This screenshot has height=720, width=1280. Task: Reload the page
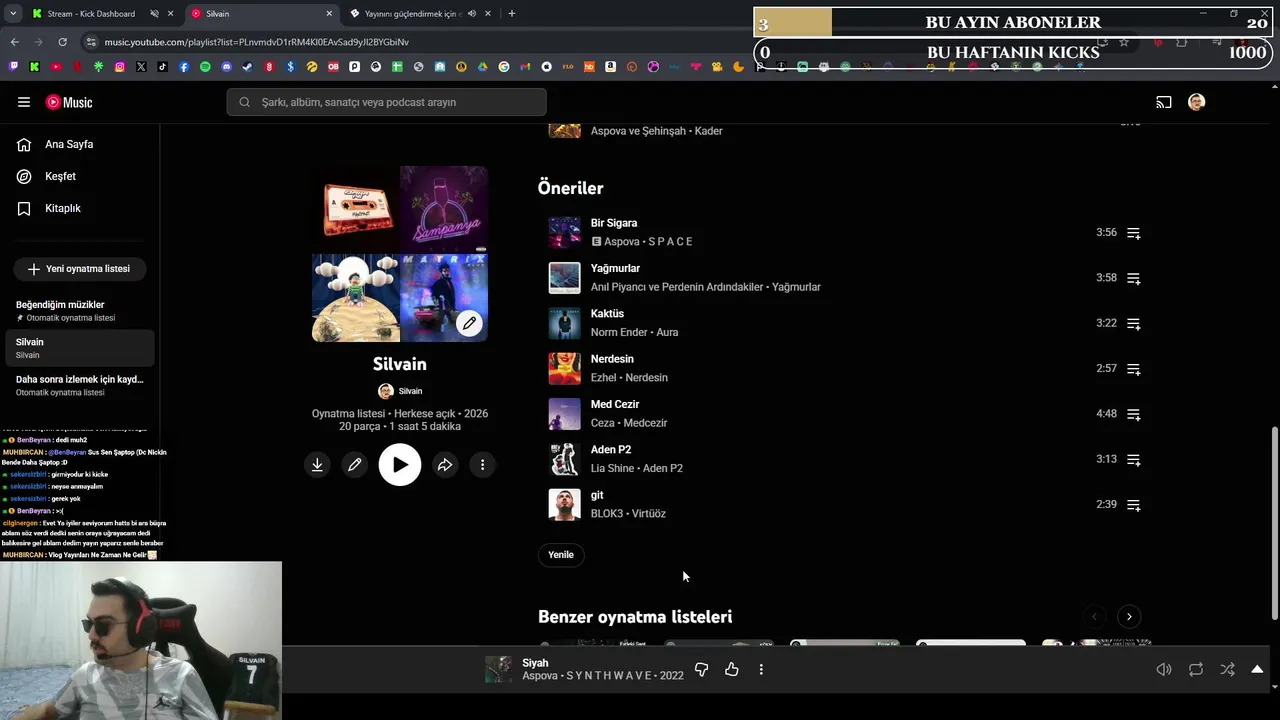pos(62,42)
